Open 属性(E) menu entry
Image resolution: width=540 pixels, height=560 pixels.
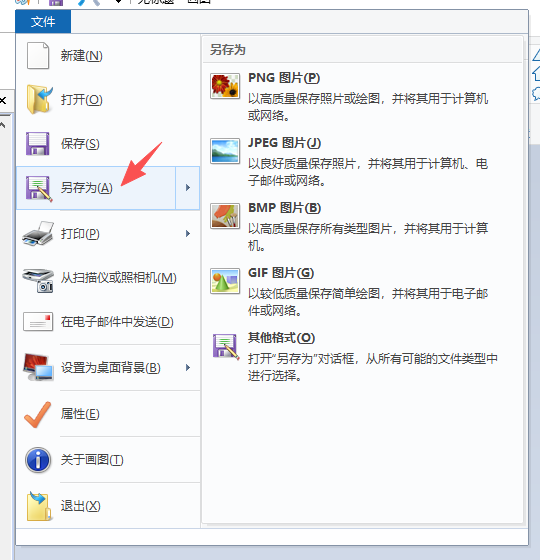coord(108,414)
